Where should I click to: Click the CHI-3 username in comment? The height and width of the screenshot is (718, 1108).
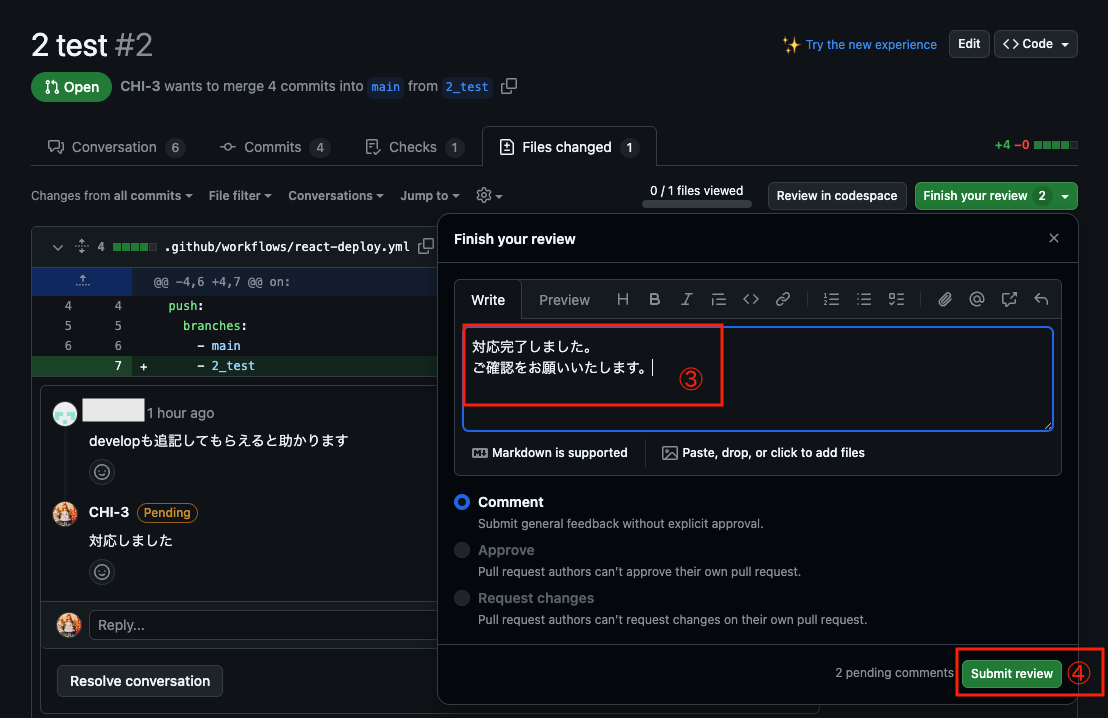pyautogui.click(x=109, y=512)
